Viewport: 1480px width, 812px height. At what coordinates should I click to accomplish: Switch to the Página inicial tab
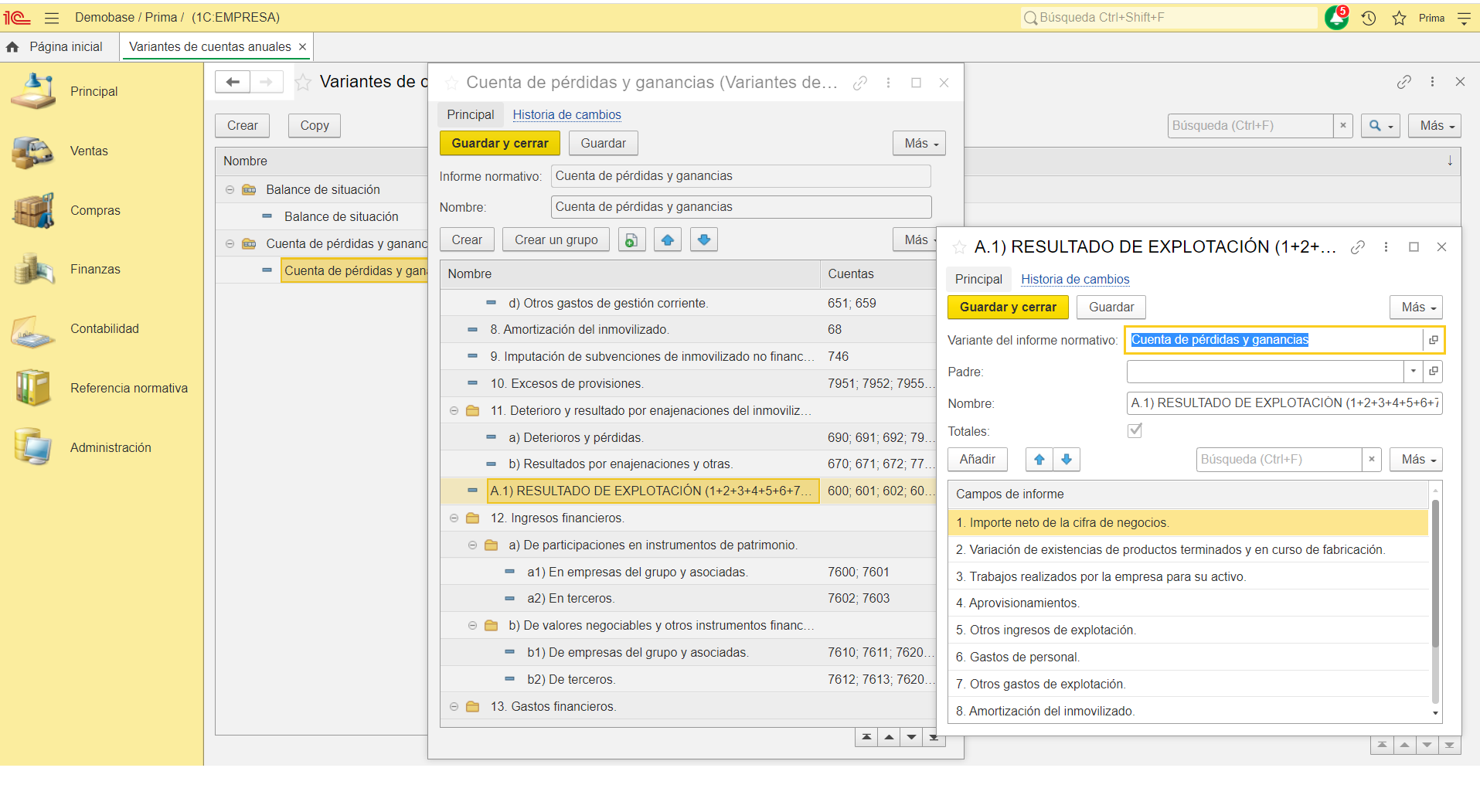65,47
